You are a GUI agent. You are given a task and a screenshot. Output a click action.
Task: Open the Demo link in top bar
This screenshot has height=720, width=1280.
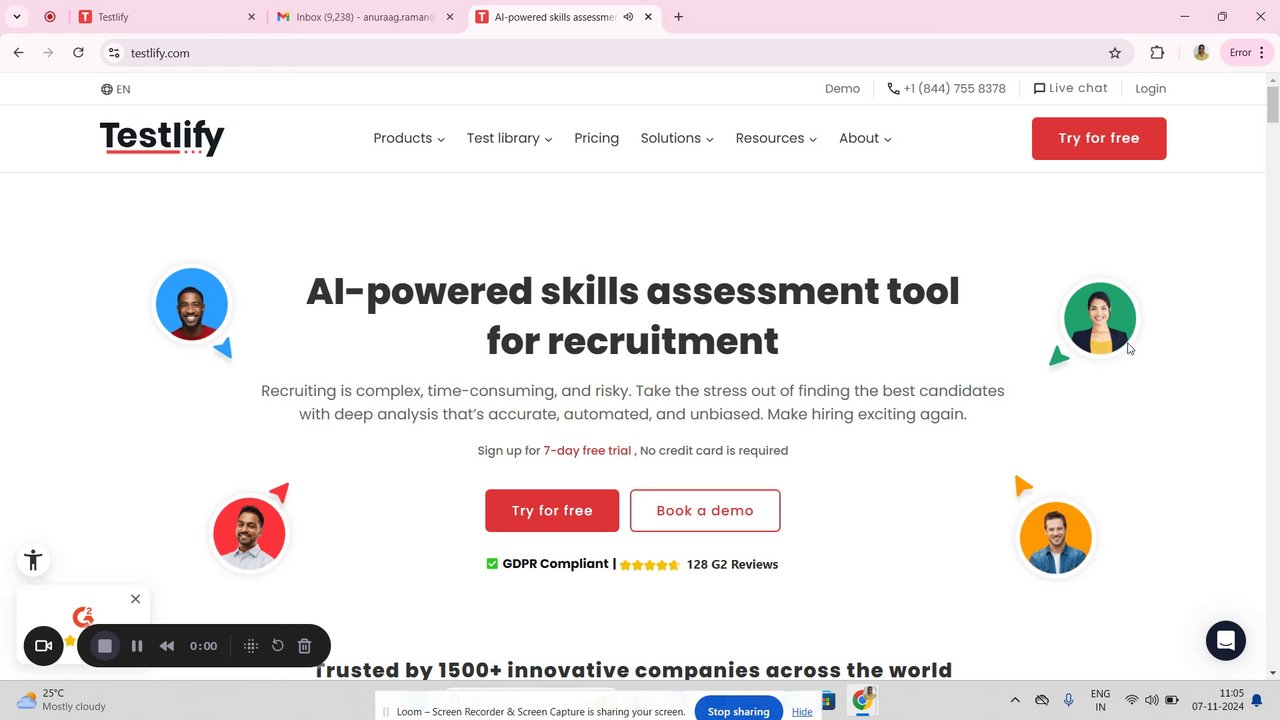click(x=842, y=89)
